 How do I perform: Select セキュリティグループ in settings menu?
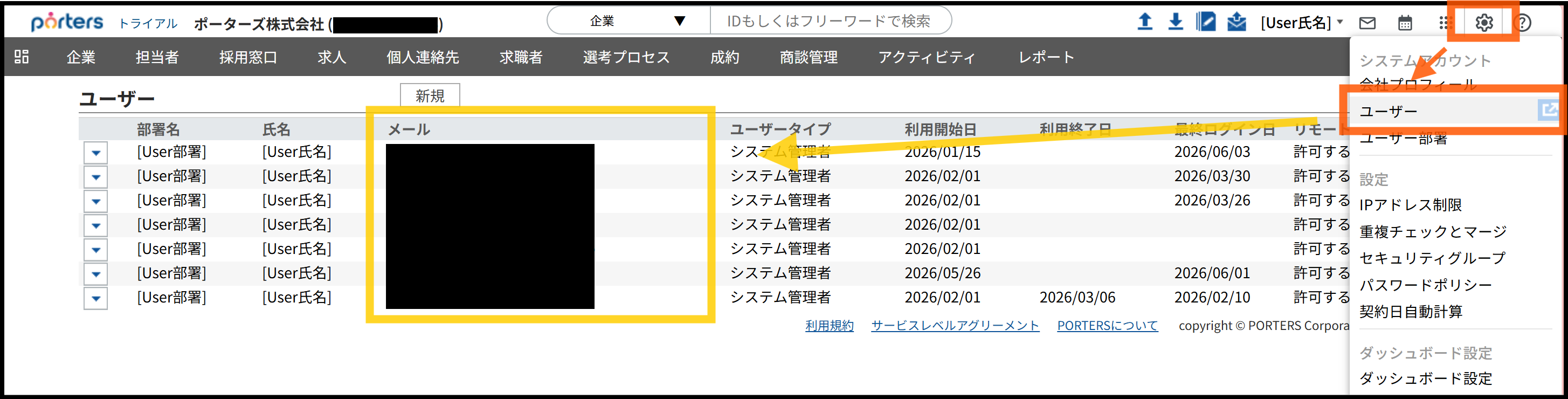[x=1432, y=258]
